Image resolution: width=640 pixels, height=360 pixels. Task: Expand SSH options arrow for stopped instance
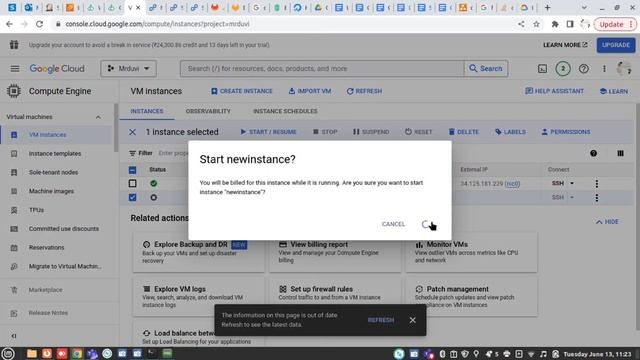click(572, 197)
